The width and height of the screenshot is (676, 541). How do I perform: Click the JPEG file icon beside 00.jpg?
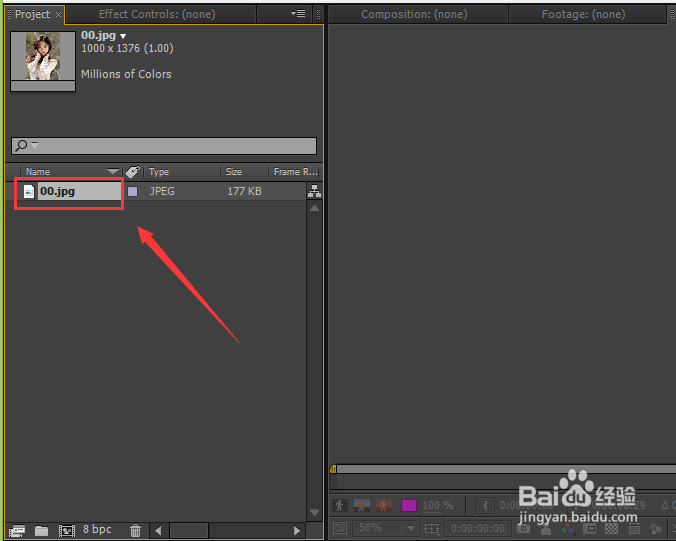click(28, 191)
